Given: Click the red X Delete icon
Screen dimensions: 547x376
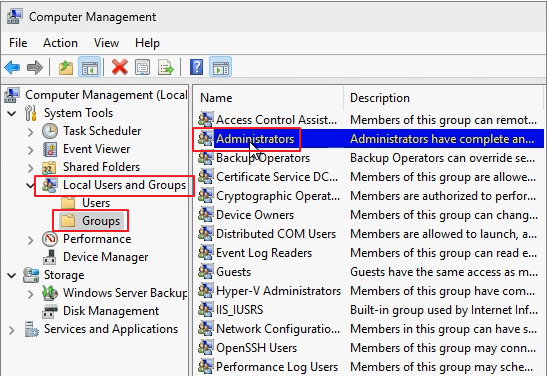Looking at the screenshot, I should (120, 67).
